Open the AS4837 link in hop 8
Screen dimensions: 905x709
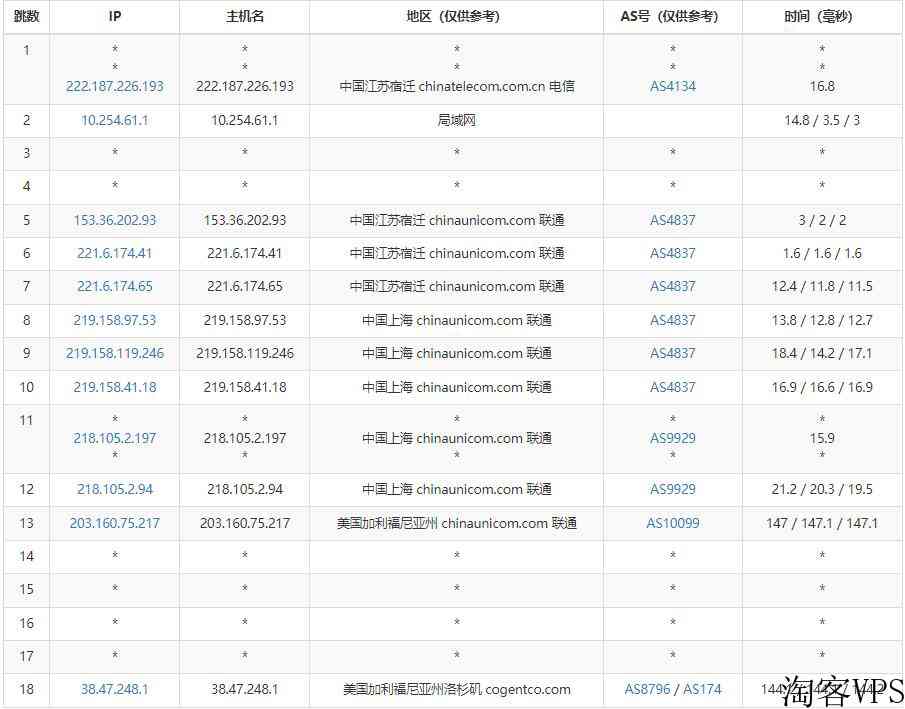pos(673,320)
